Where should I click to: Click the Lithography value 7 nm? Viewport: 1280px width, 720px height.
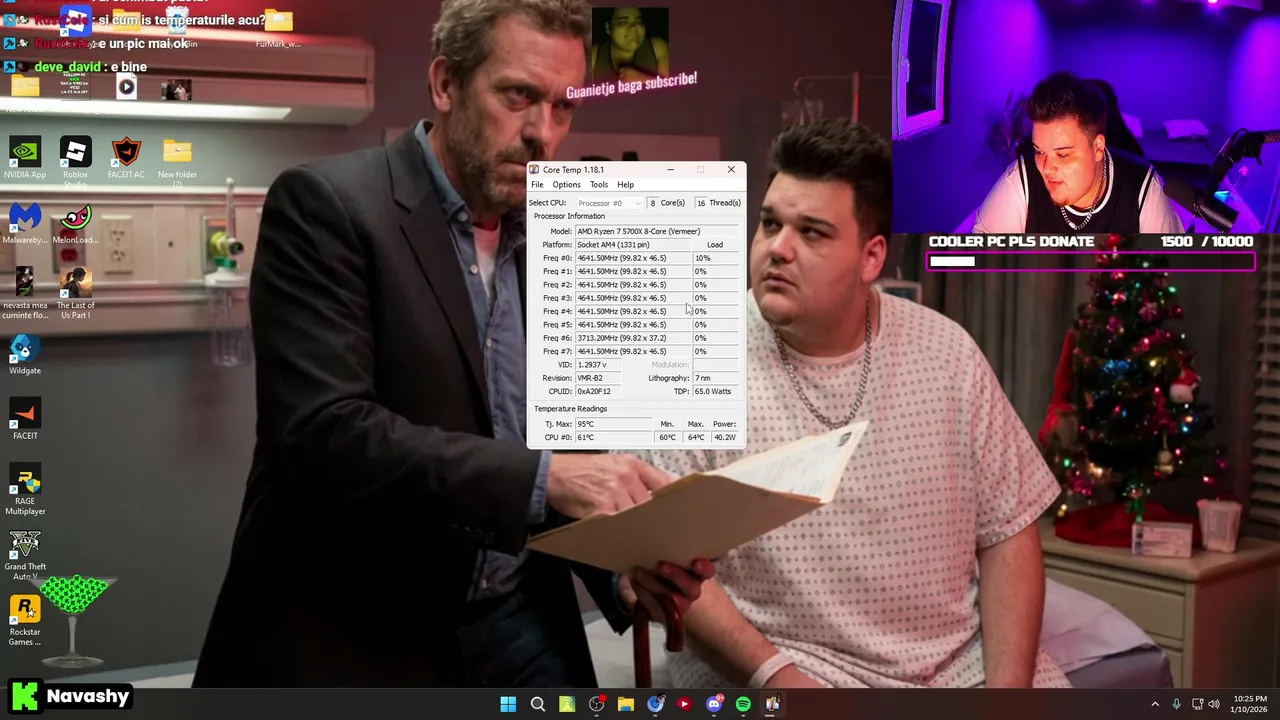(717, 378)
